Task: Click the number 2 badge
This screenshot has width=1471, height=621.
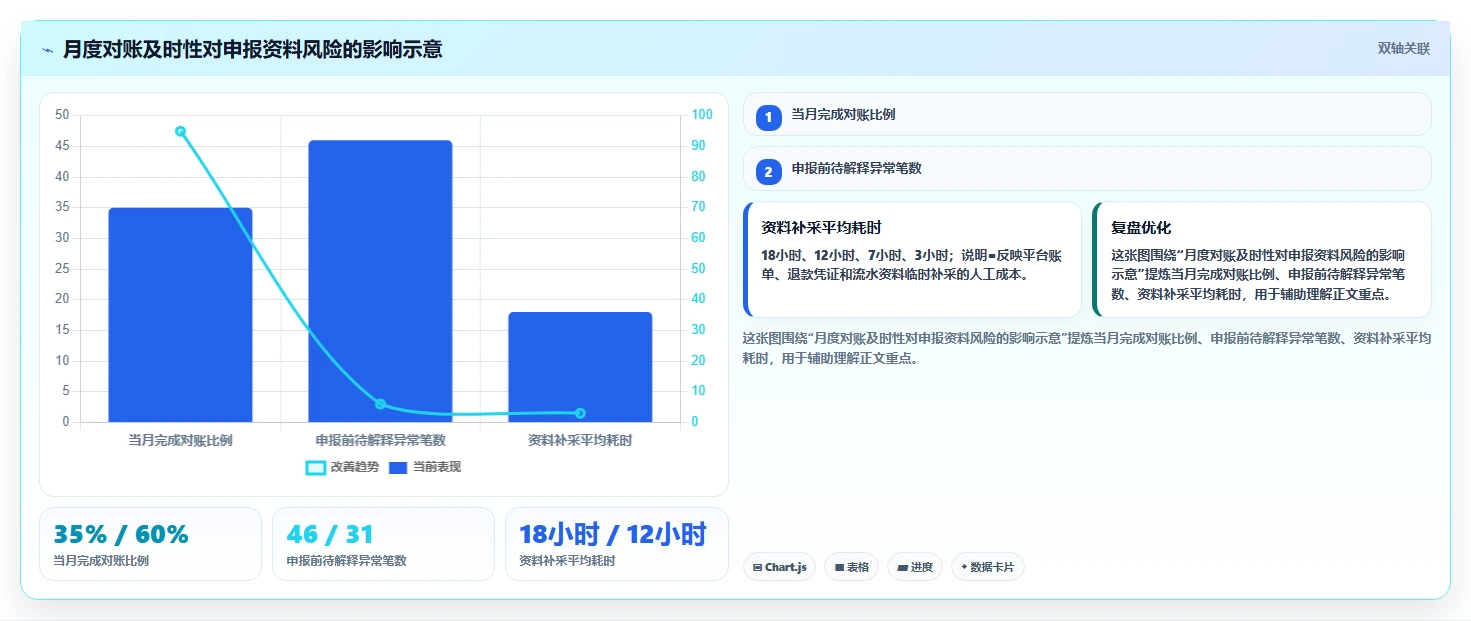Action: click(x=768, y=172)
